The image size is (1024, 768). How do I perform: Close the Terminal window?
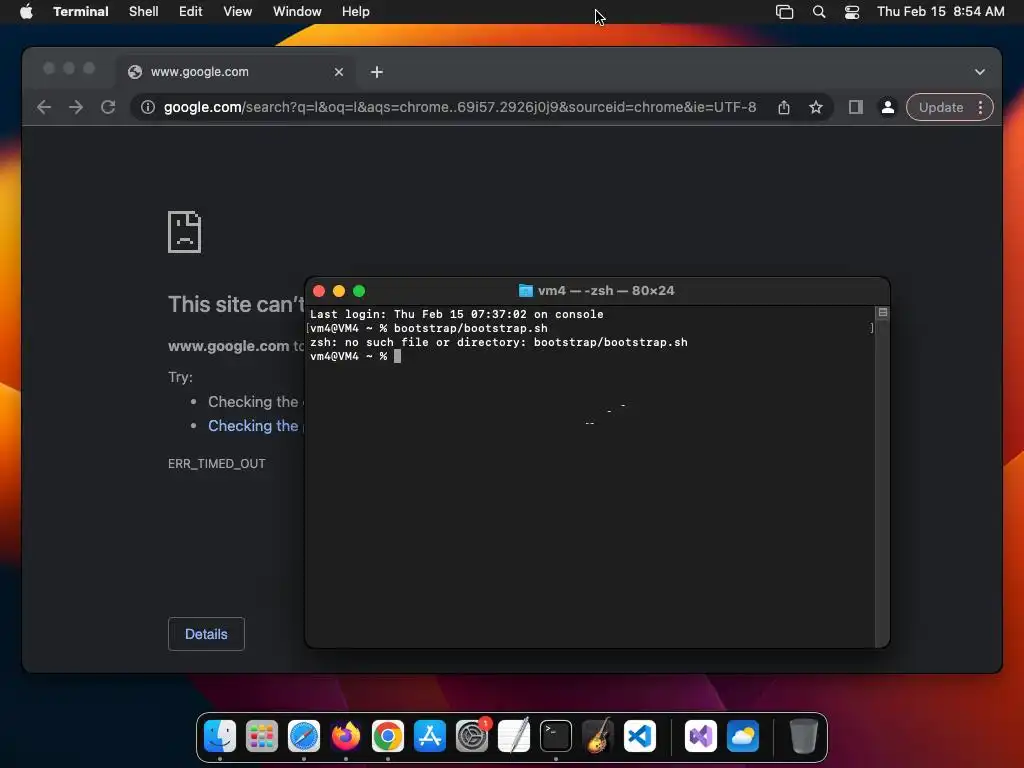pos(319,291)
